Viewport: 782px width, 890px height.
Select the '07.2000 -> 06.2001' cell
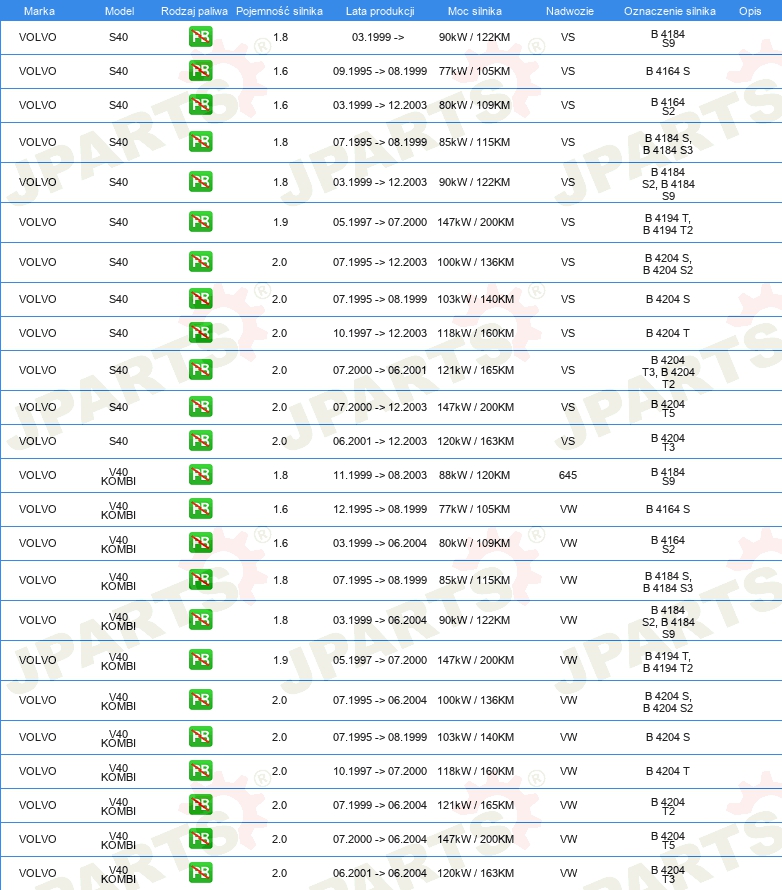coord(380,370)
